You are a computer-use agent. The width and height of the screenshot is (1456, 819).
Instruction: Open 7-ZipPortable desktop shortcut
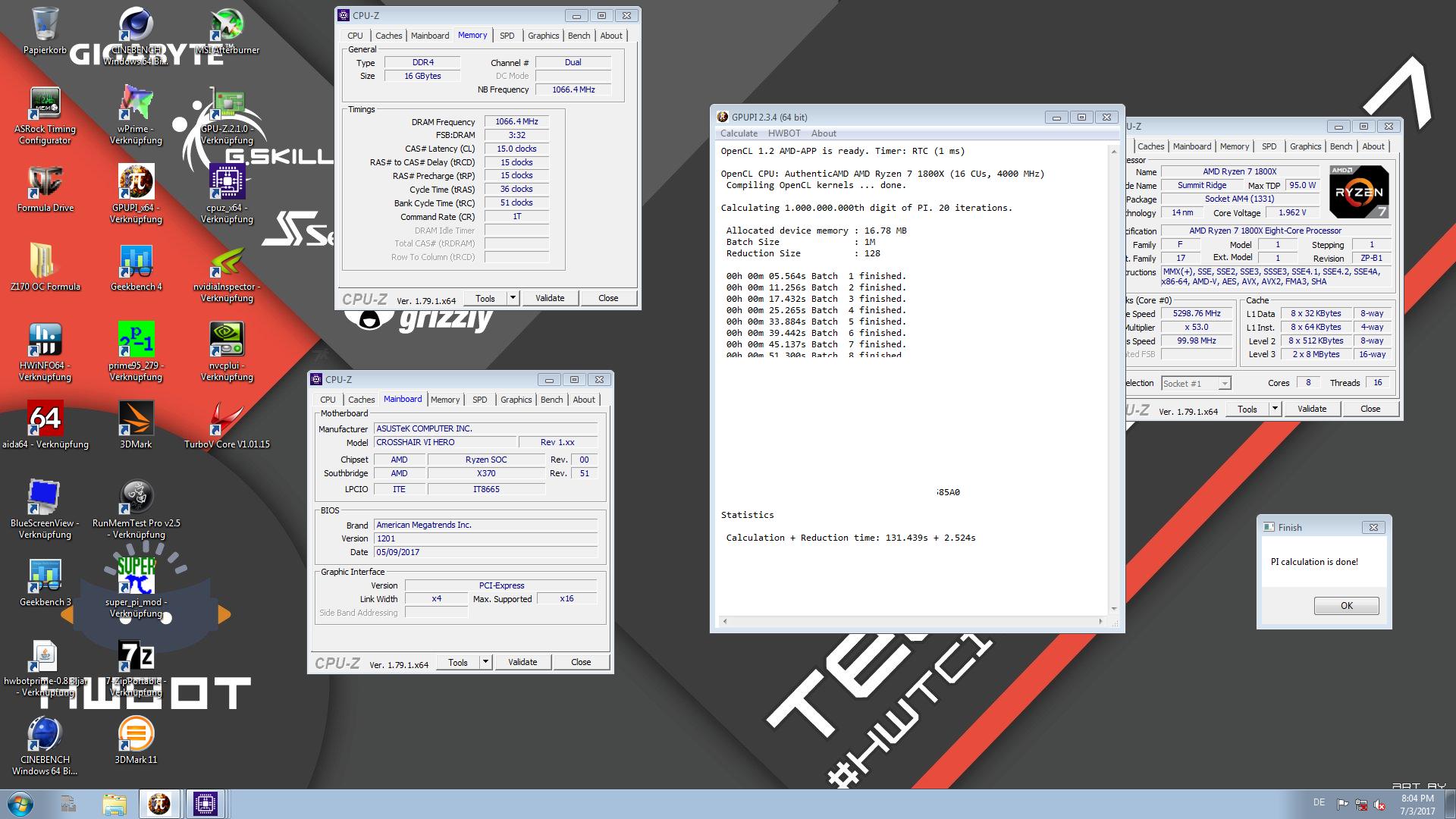click(x=136, y=667)
